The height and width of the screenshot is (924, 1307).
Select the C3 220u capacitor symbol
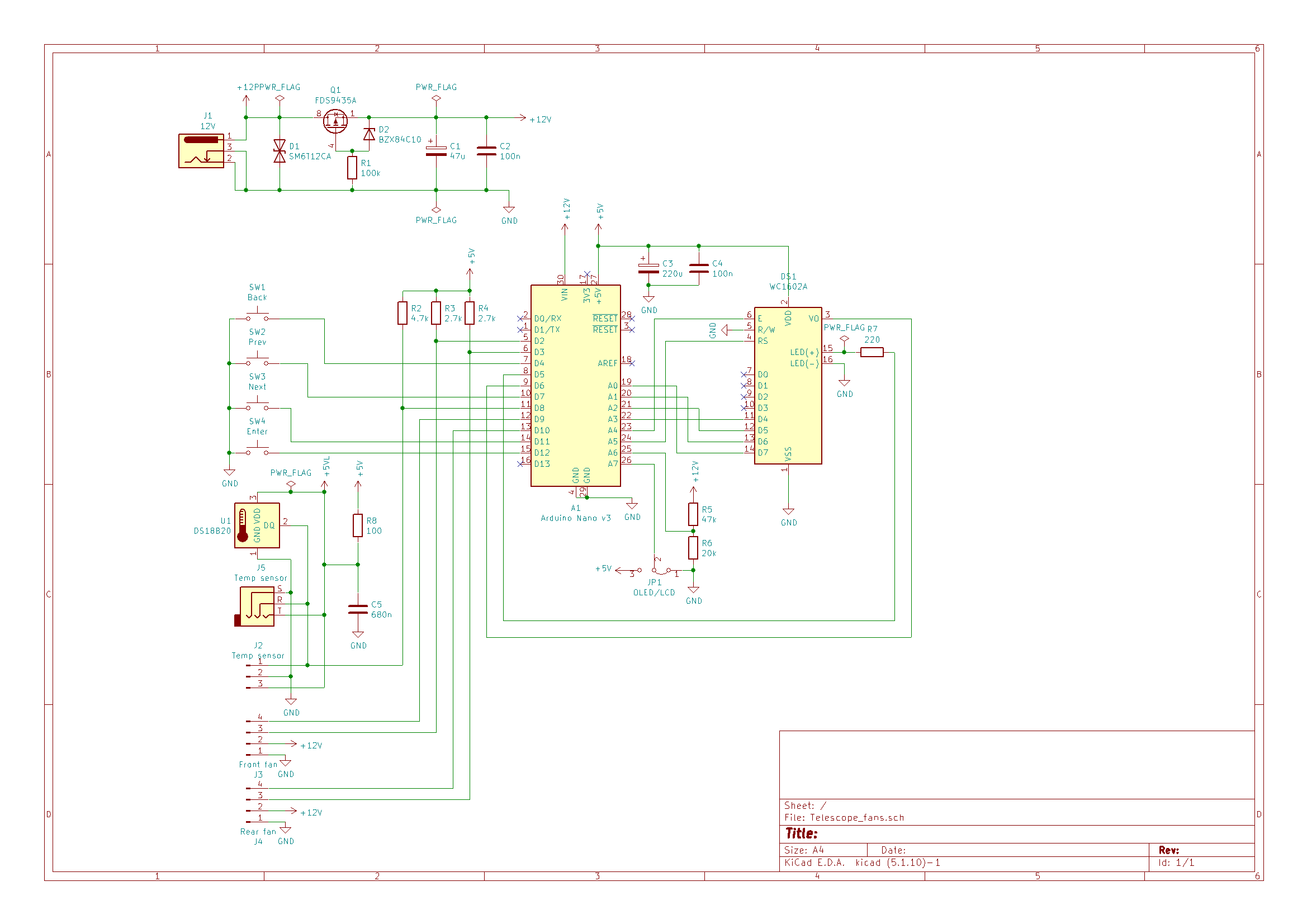coord(648,269)
